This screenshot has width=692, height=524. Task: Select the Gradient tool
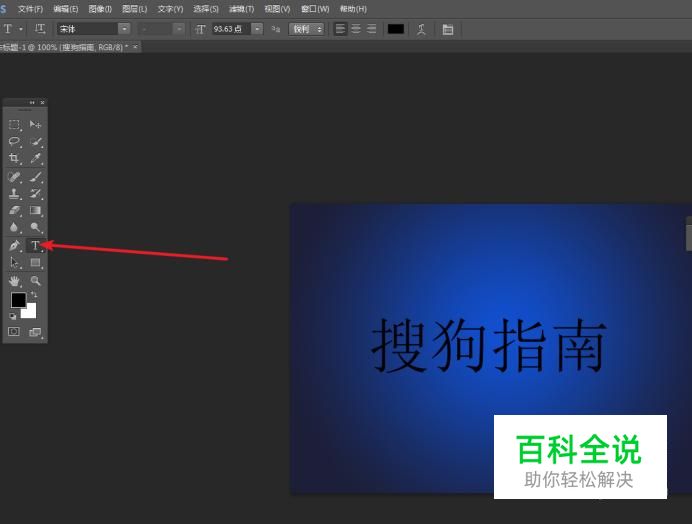pos(35,211)
